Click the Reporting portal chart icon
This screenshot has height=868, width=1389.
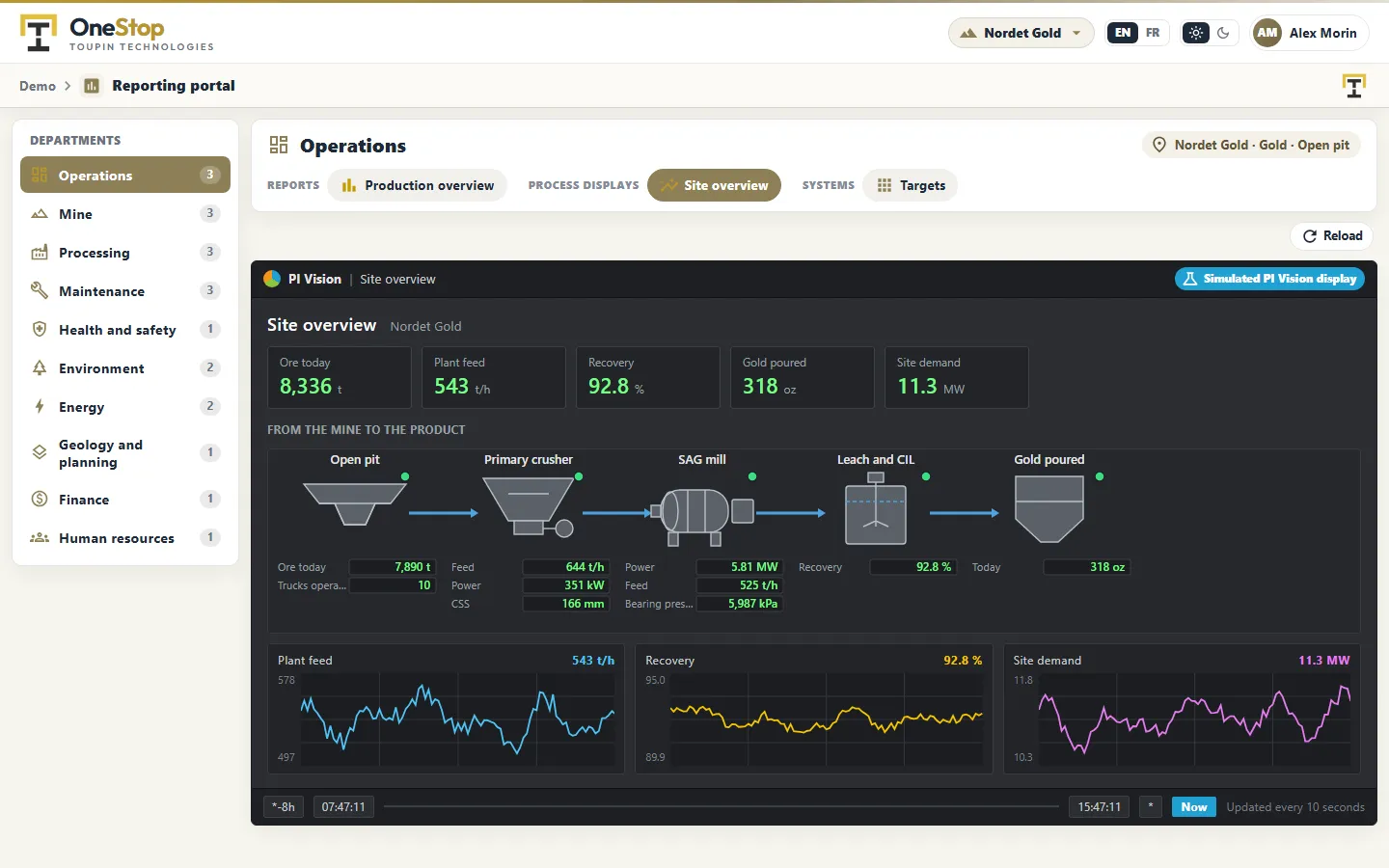[x=92, y=86]
